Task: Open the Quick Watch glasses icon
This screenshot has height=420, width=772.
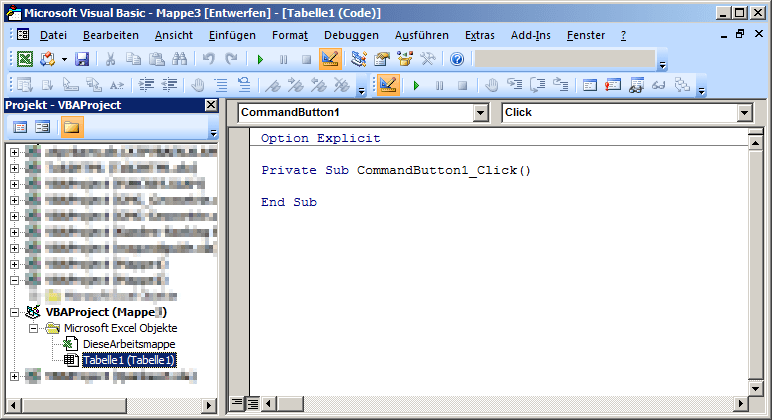Action: (x=659, y=86)
